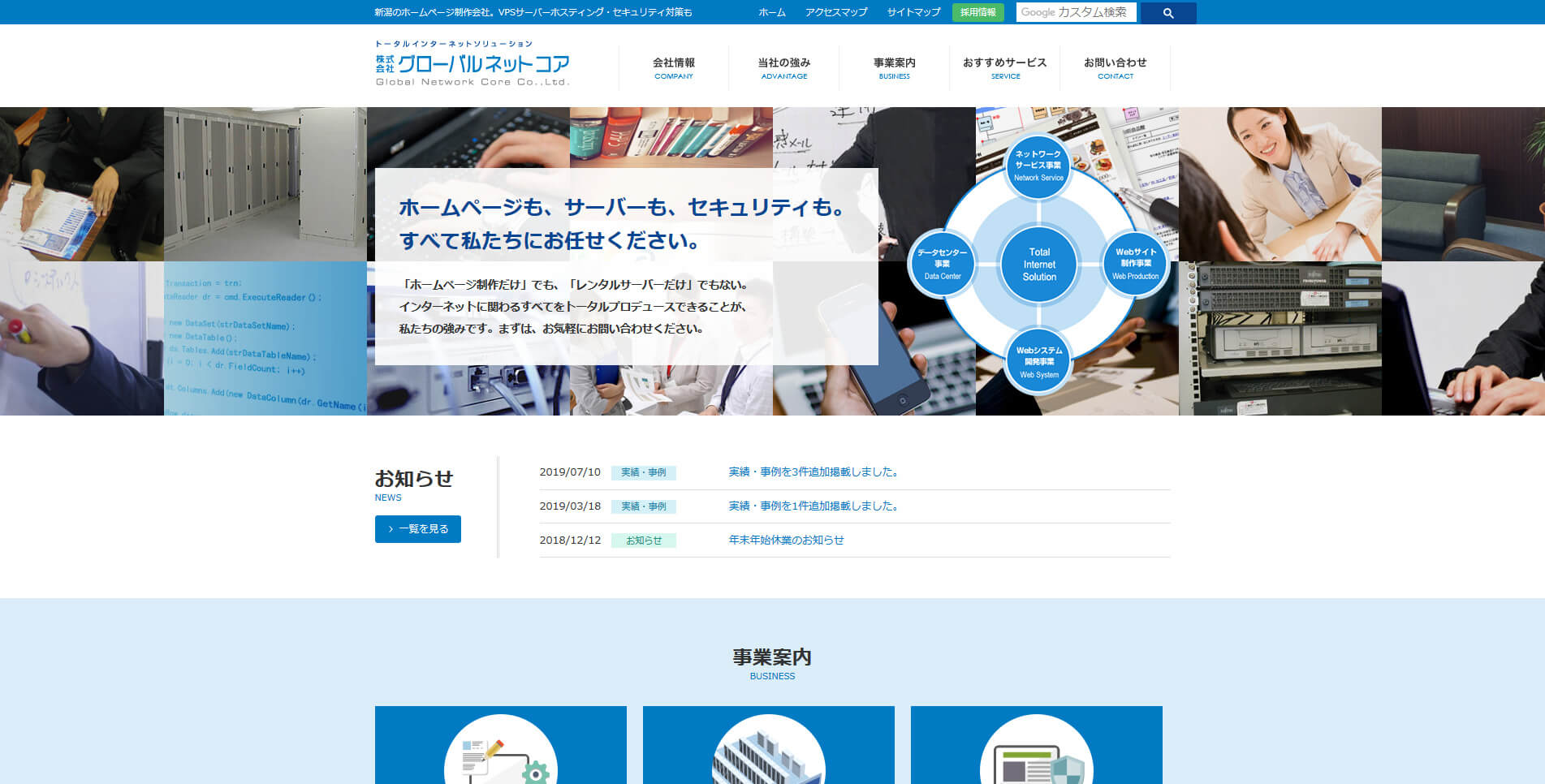Click the rack-mounted server hardware photo

pyautogui.click(x=1280, y=338)
